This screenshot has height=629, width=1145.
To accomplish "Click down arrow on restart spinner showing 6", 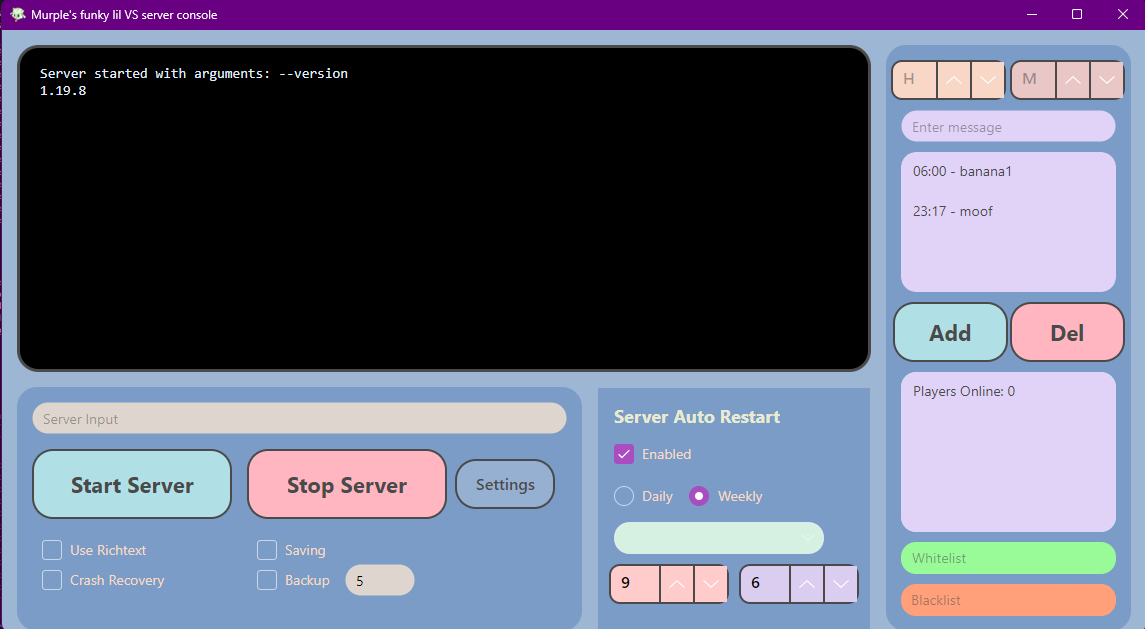I will 841,584.
